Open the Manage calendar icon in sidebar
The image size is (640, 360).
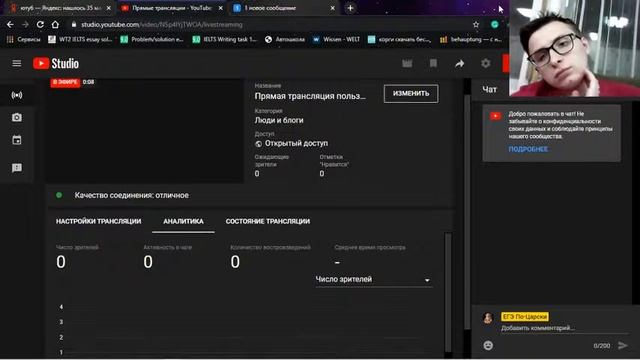pyautogui.click(x=17, y=140)
